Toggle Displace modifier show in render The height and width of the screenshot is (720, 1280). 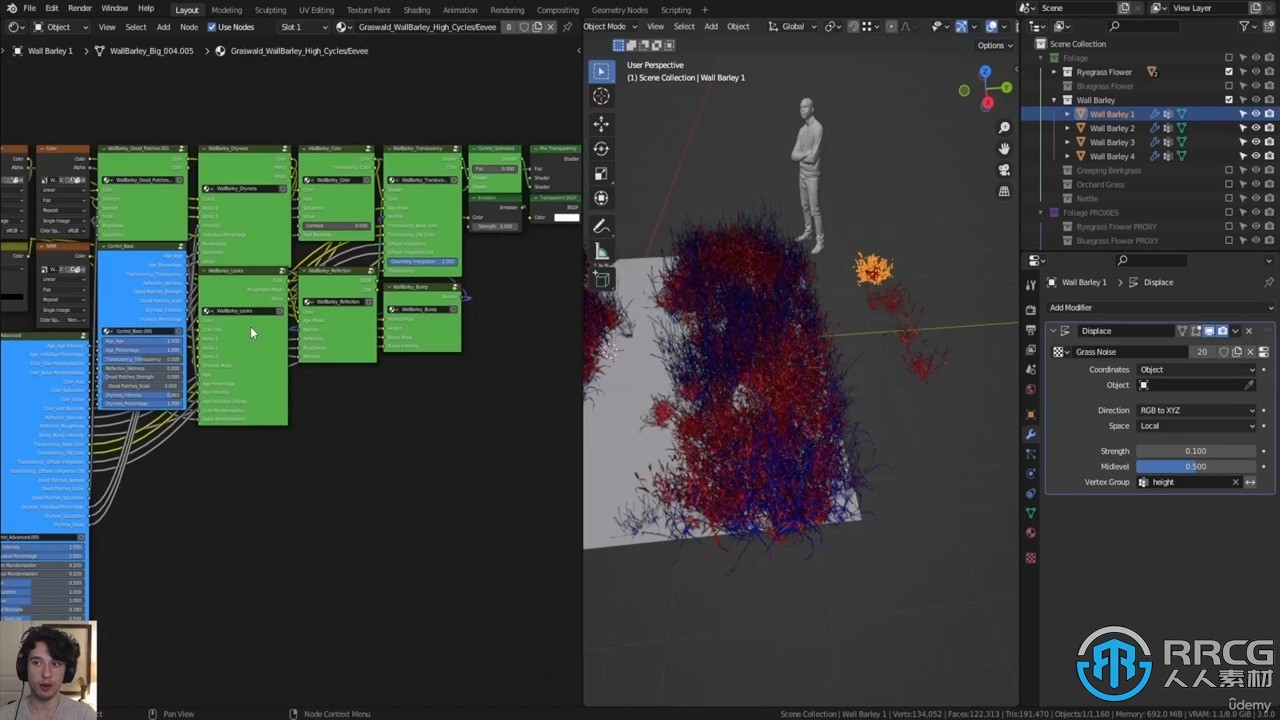1222,331
